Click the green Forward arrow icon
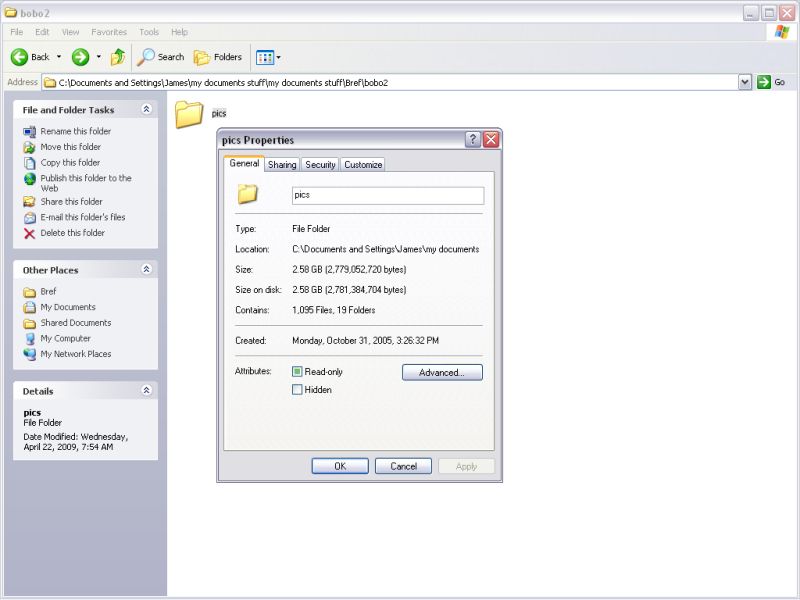 (80, 57)
